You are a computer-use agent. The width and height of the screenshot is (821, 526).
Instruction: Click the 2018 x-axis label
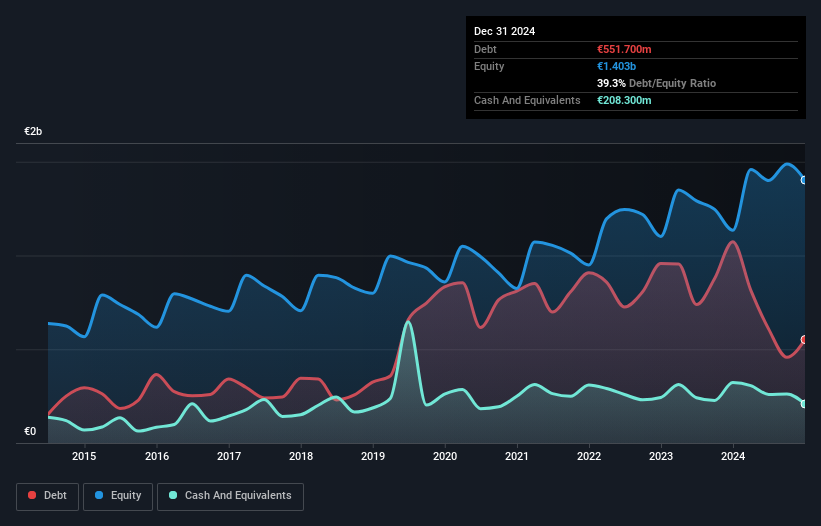301,456
